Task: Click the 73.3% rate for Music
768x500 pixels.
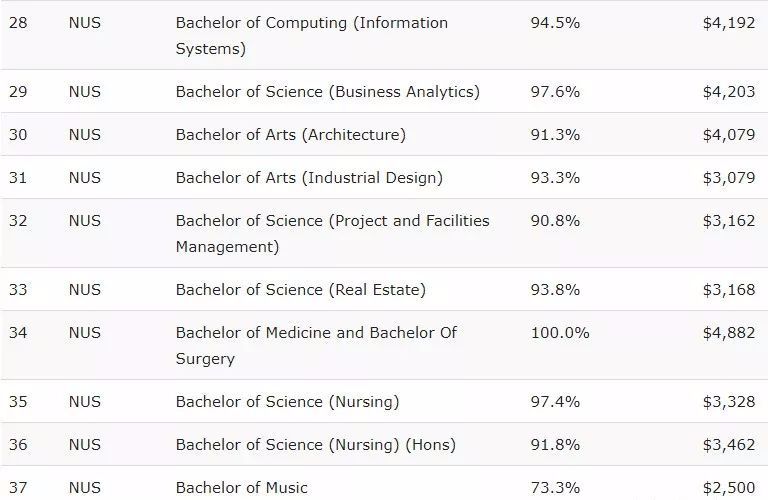Action: [555, 488]
